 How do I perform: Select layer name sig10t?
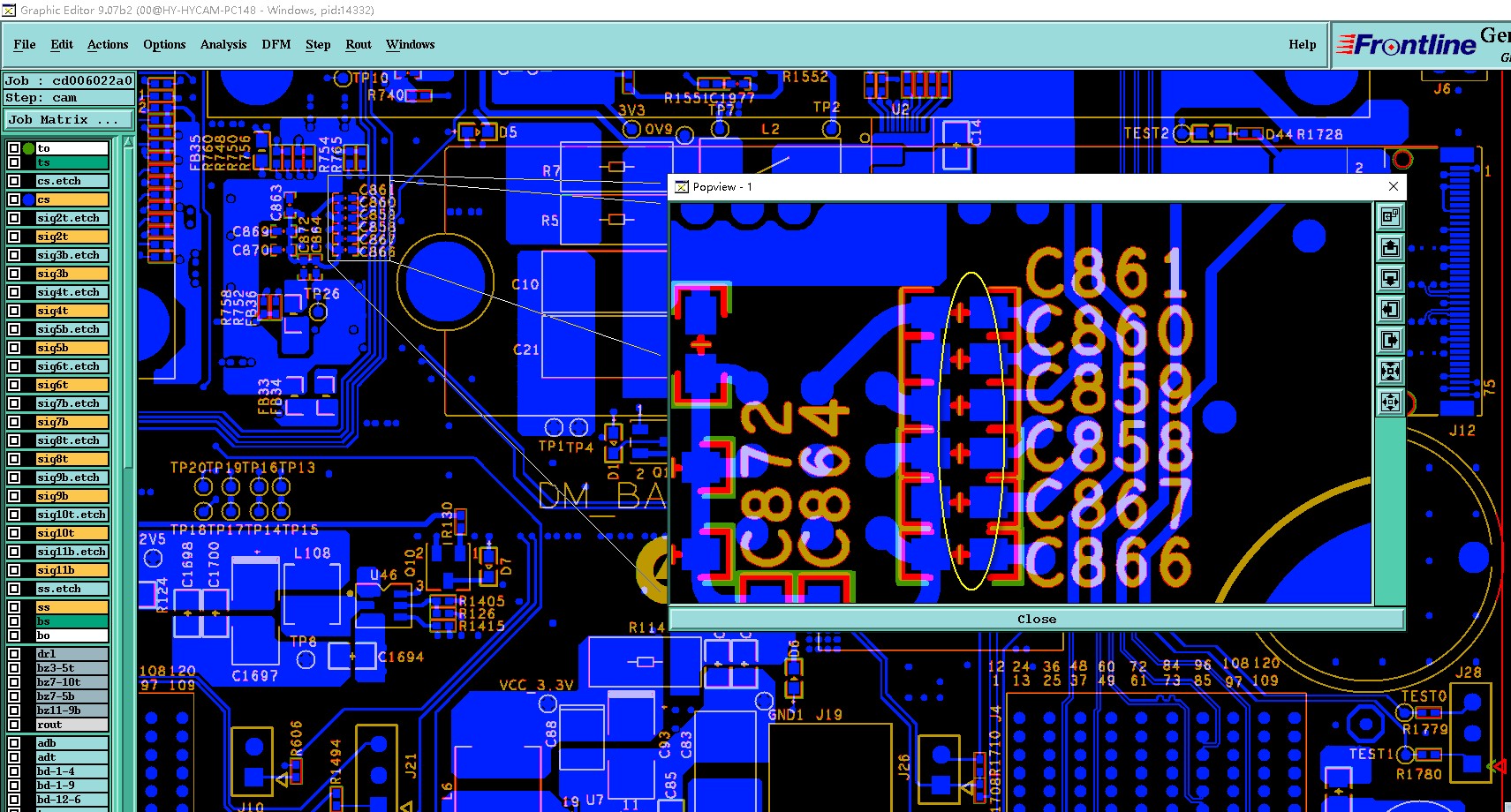pos(72,533)
